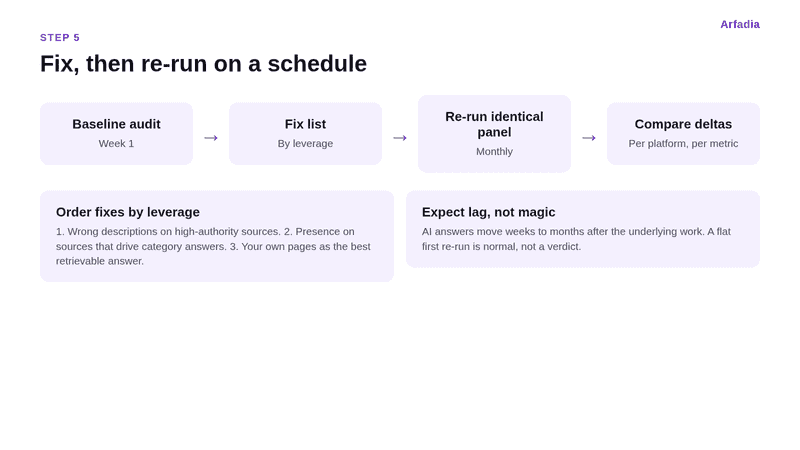Click the 'By leverage' subtitle text
The image size is (800, 450).
click(x=305, y=144)
